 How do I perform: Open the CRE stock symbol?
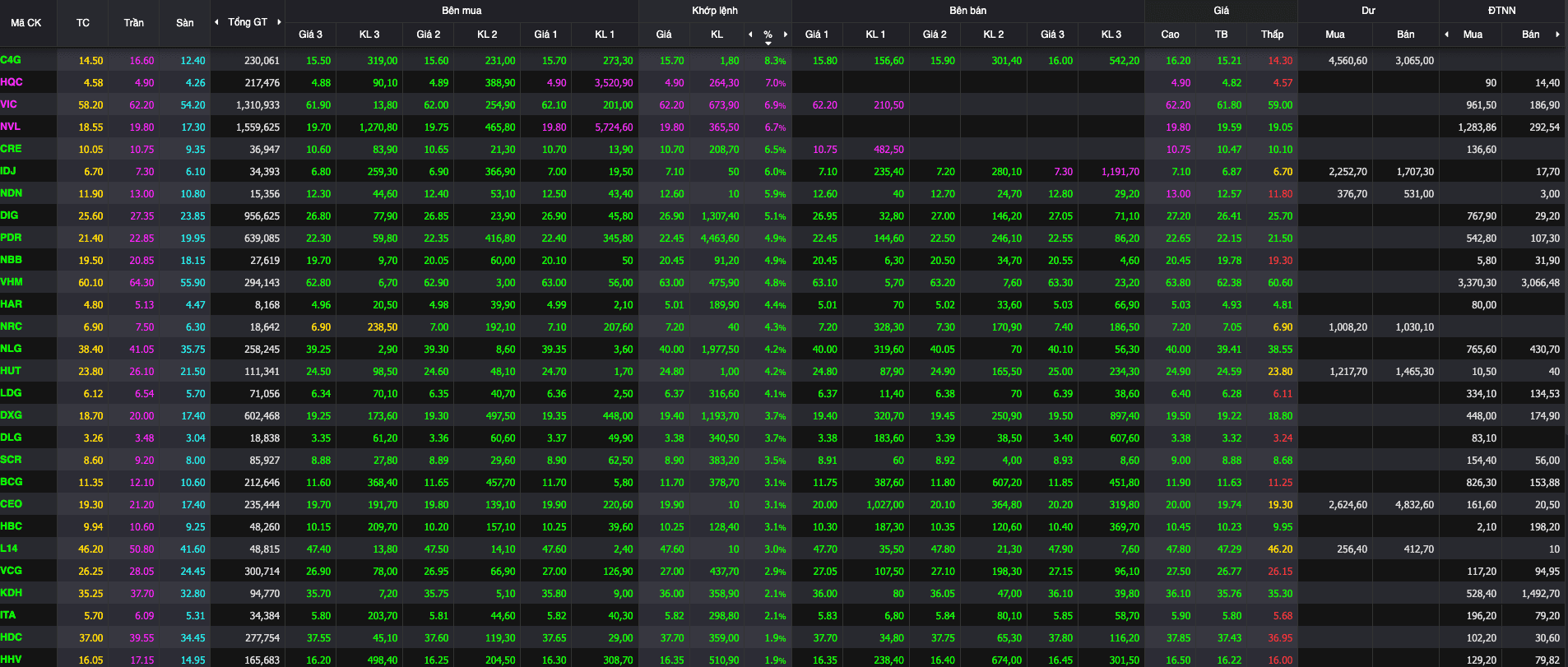coord(11,149)
